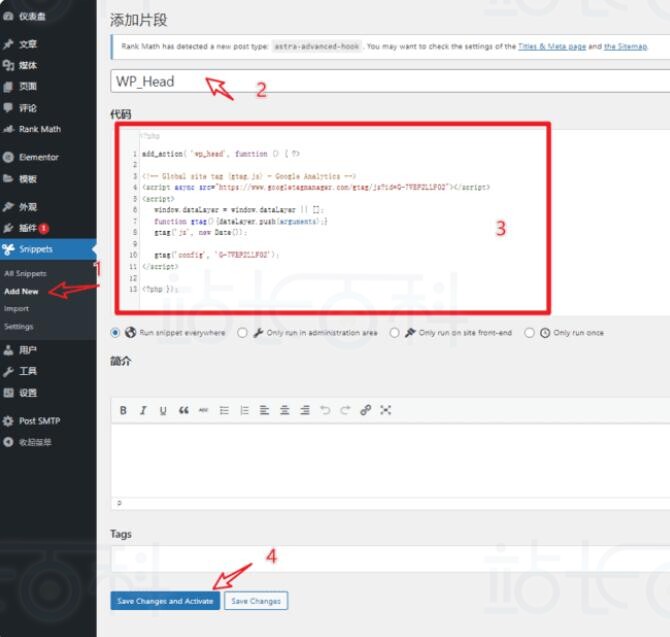Screen dimensions: 670x637
Task: Open All Snippets submenu item
Action: coord(25,273)
